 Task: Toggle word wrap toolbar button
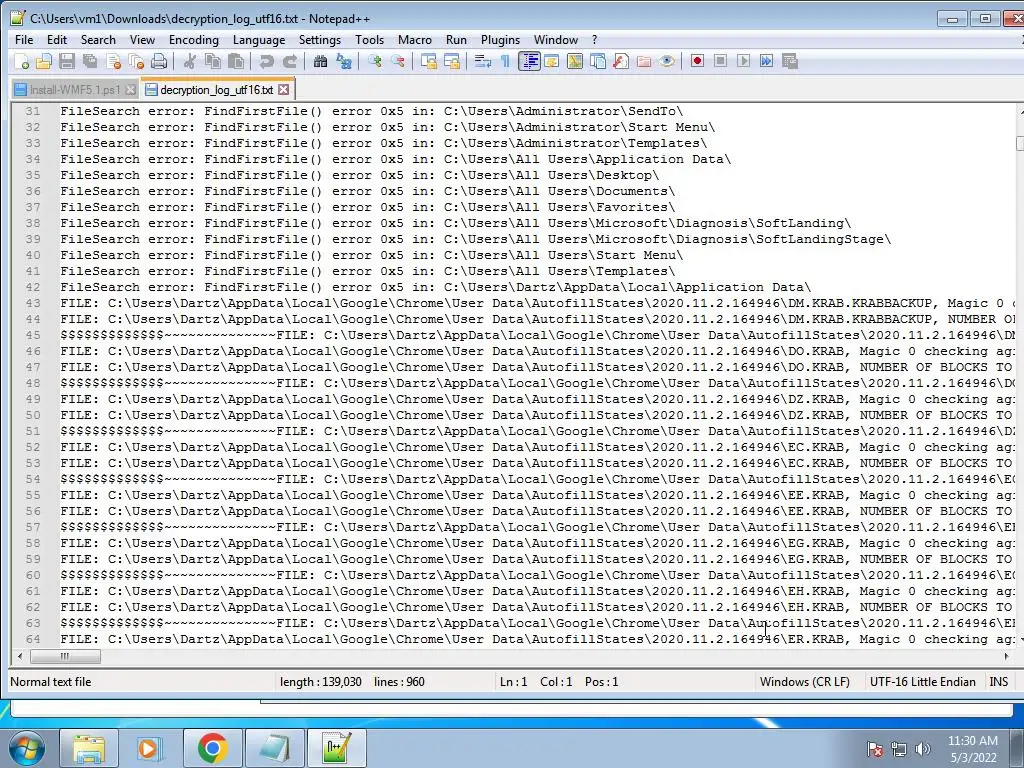[483, 61]
